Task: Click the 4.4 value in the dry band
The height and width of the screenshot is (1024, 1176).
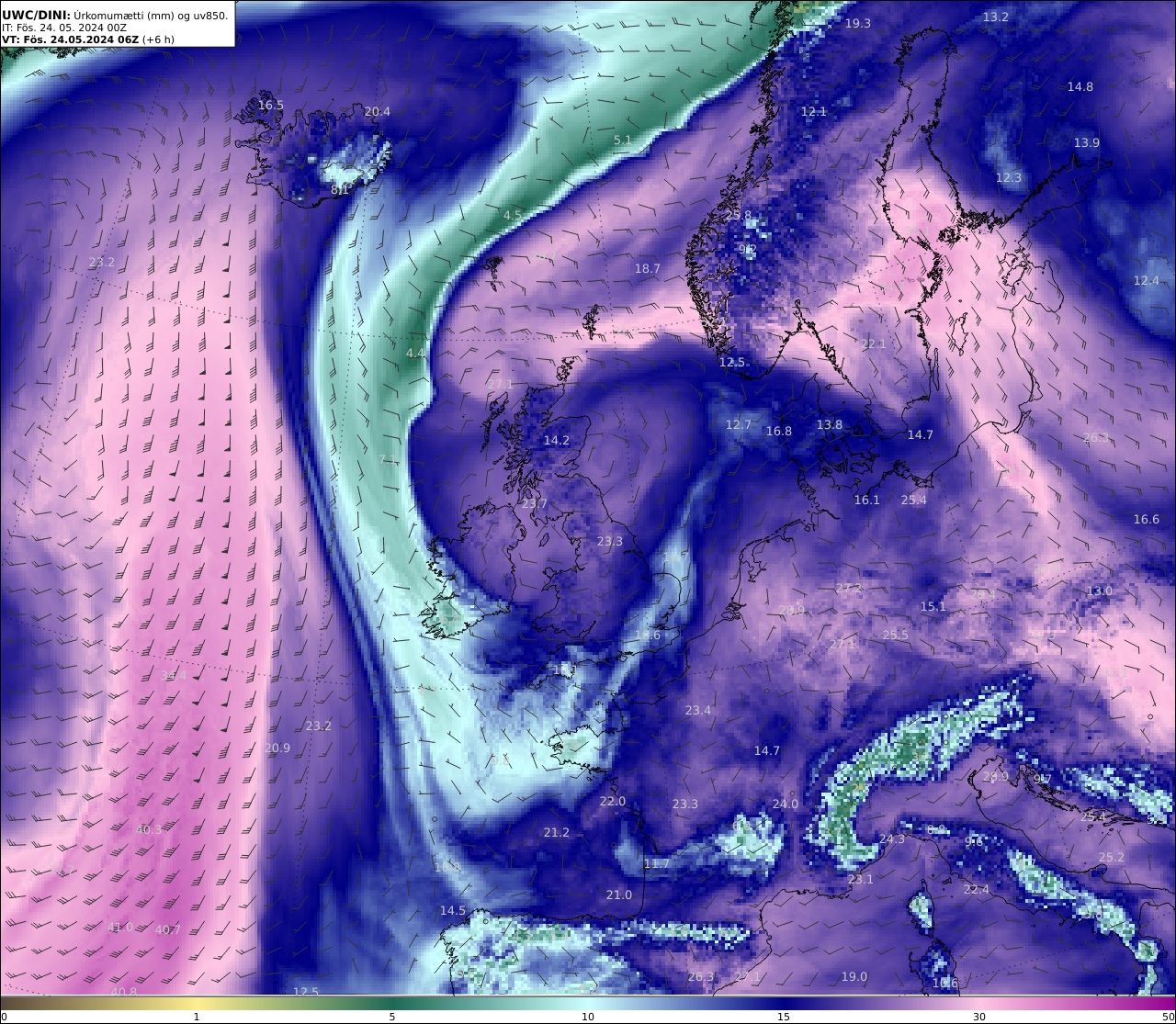Action: (415, 353)
